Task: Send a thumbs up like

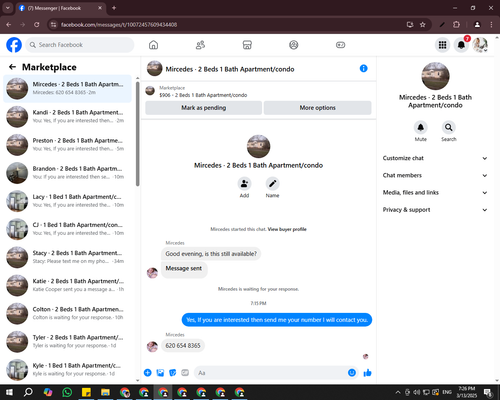Action: click(x=367, y=373)
